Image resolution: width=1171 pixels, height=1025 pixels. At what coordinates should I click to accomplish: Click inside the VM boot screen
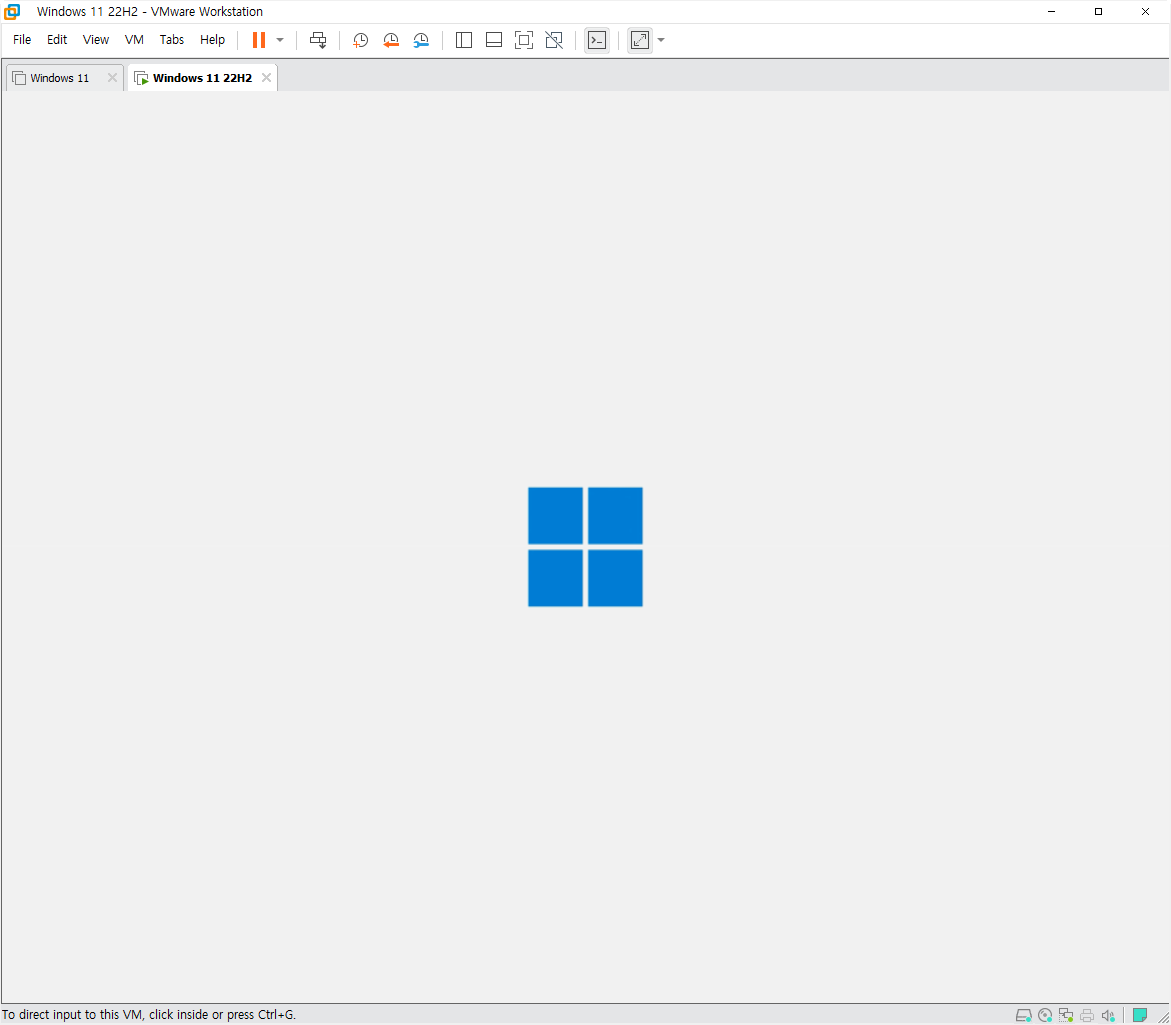point(586,546)
